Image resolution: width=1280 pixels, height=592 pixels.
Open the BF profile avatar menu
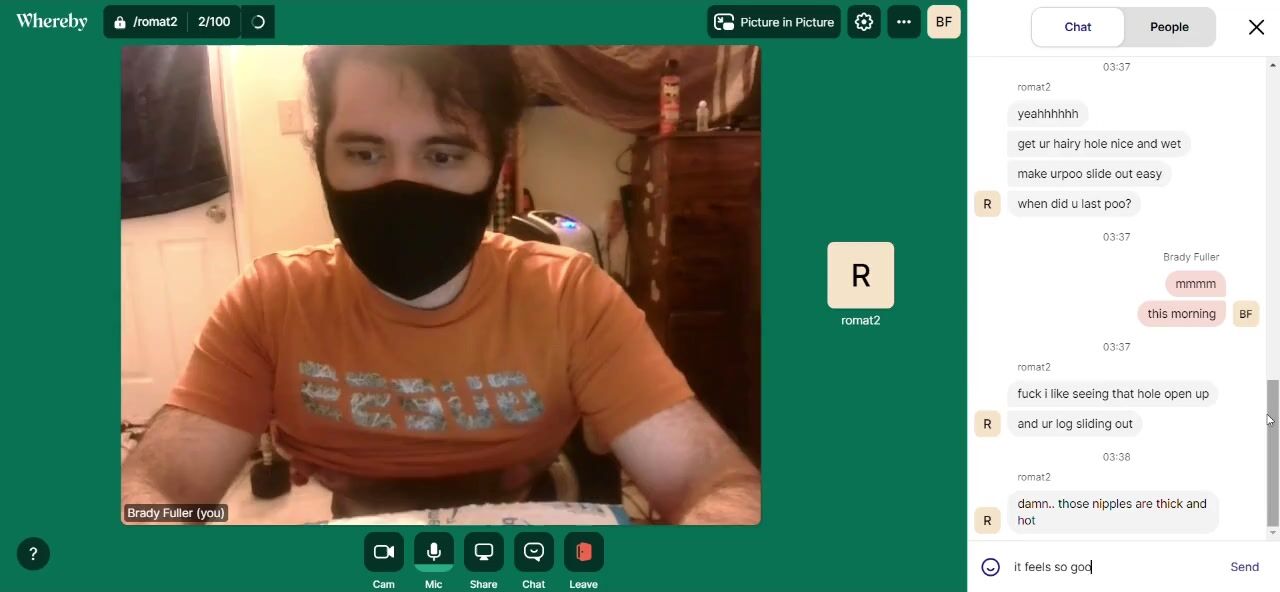tap(943, 22)
